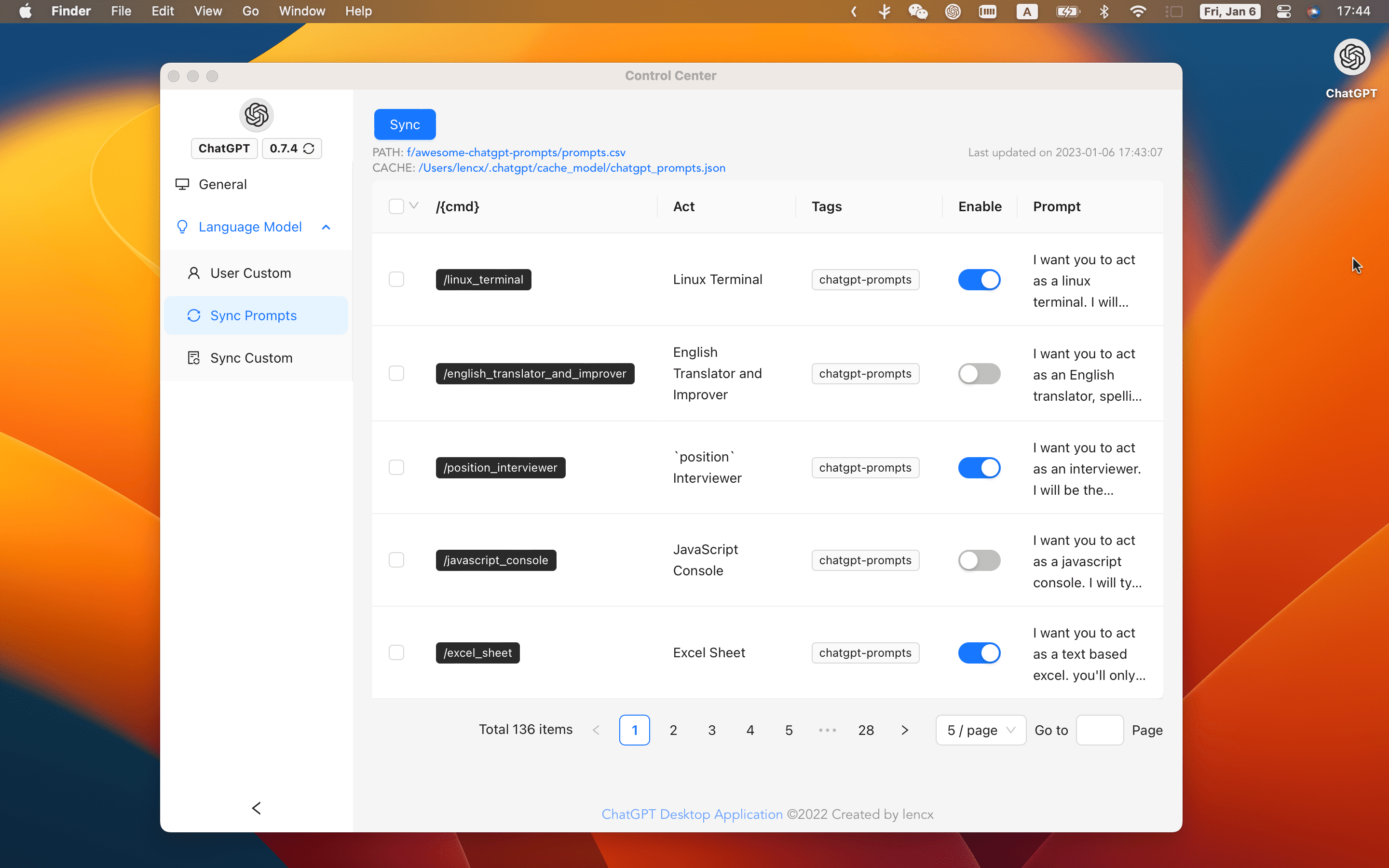This screenshot has width=1389, height=868.
Task: Click the Sync Prompts icon
Action: (193, 315)
